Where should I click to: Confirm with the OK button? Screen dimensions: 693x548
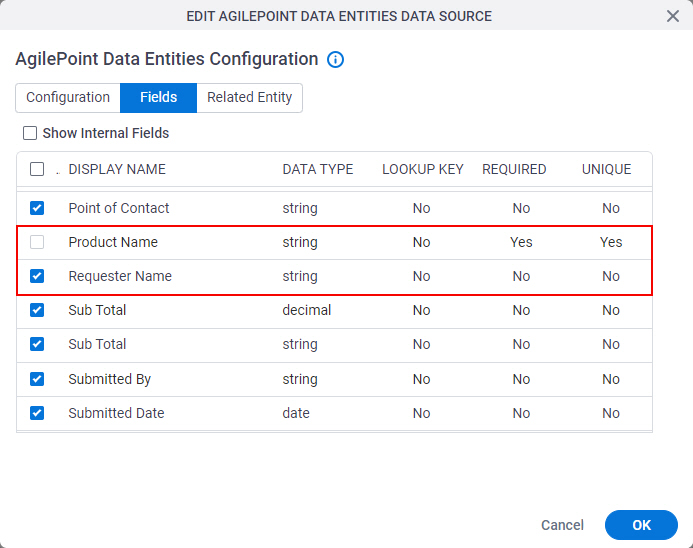[x=641, y=525]
